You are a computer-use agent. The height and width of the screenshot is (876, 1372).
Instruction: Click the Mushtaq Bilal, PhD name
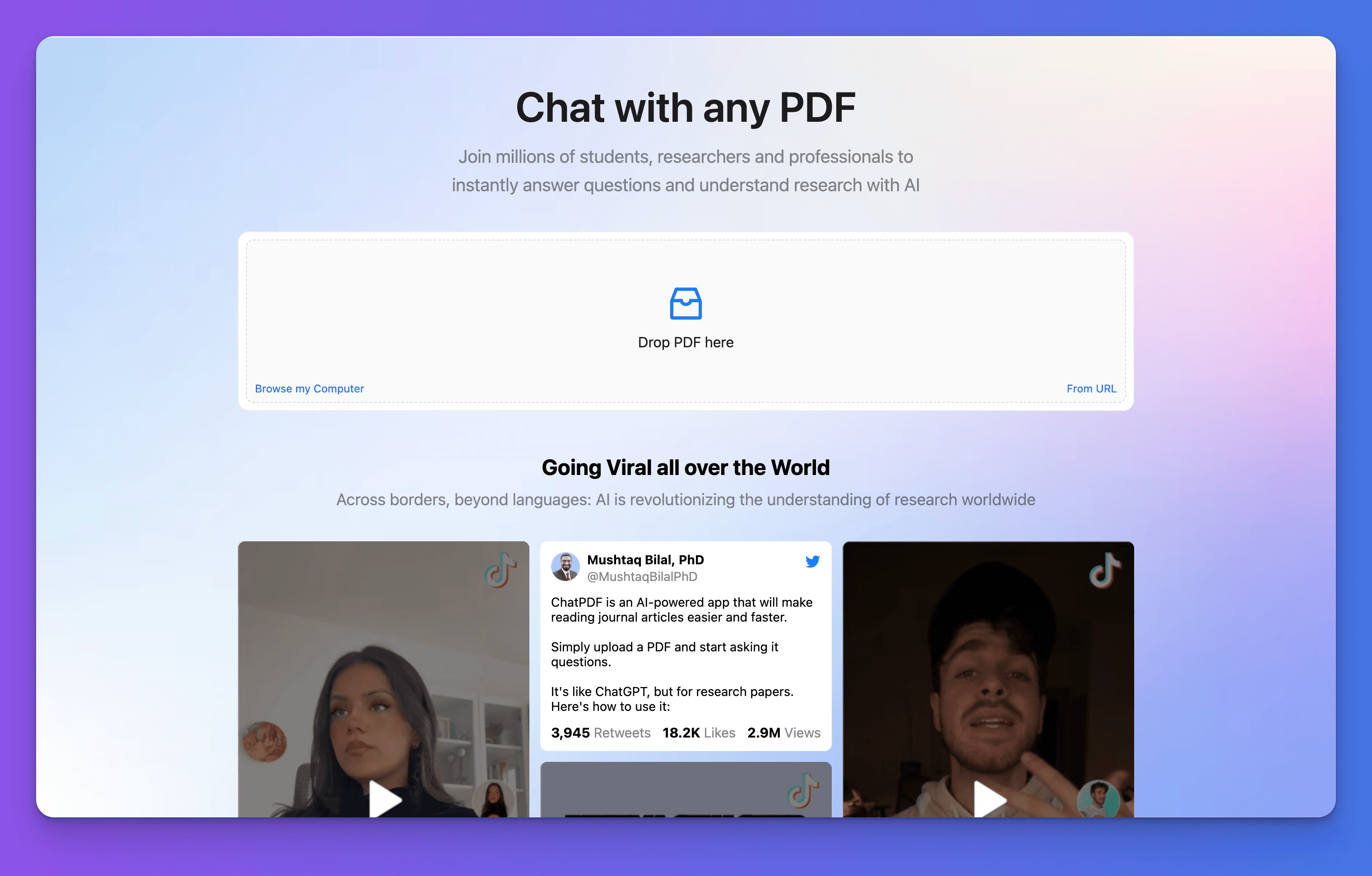pos(645,560)
